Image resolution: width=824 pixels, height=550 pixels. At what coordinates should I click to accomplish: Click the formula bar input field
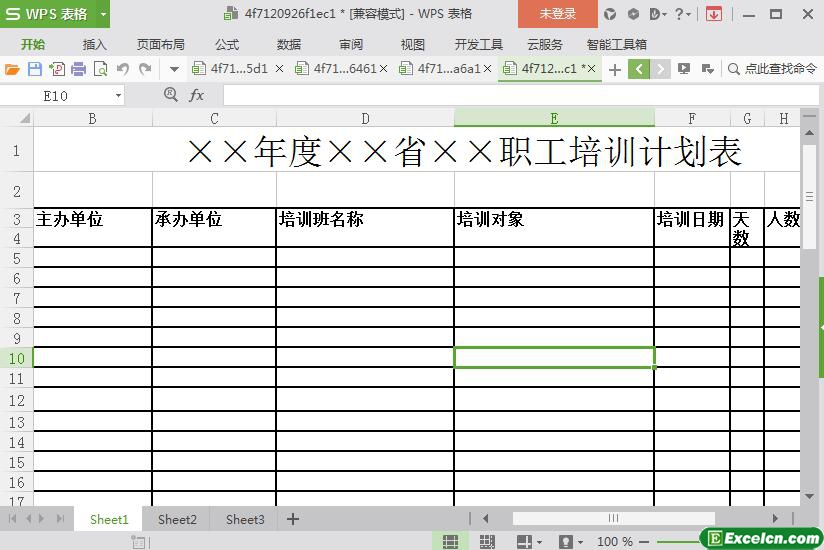pos(520,96)
